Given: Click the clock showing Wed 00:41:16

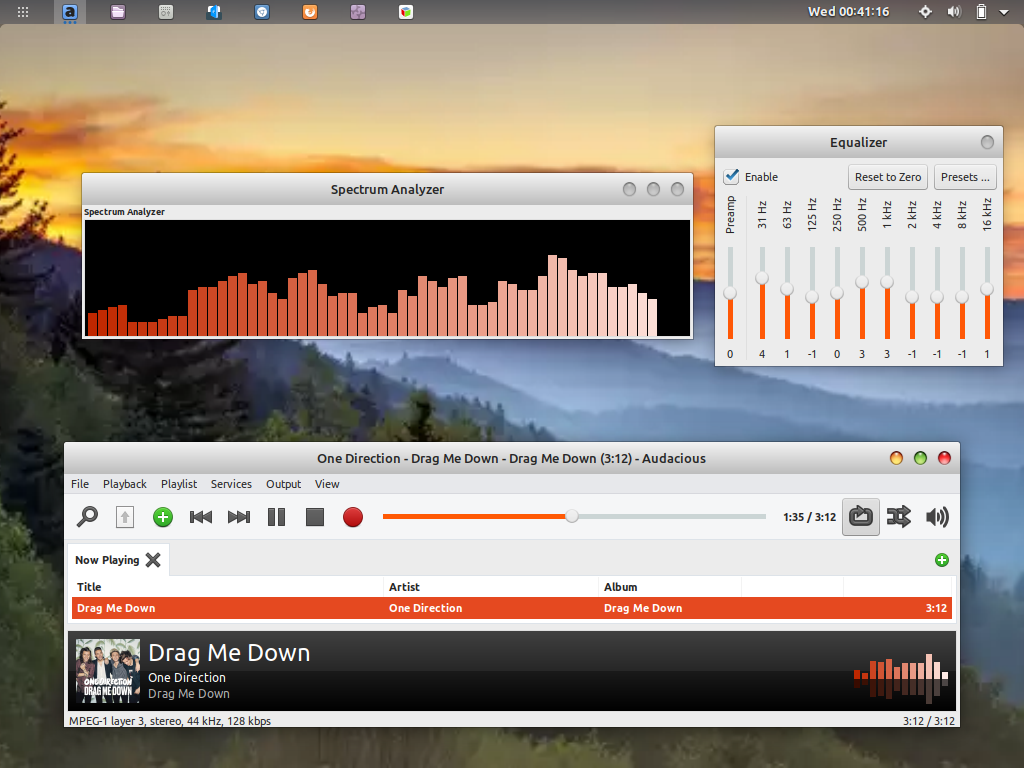Looking at the screenshot, I should click(848, 12).
